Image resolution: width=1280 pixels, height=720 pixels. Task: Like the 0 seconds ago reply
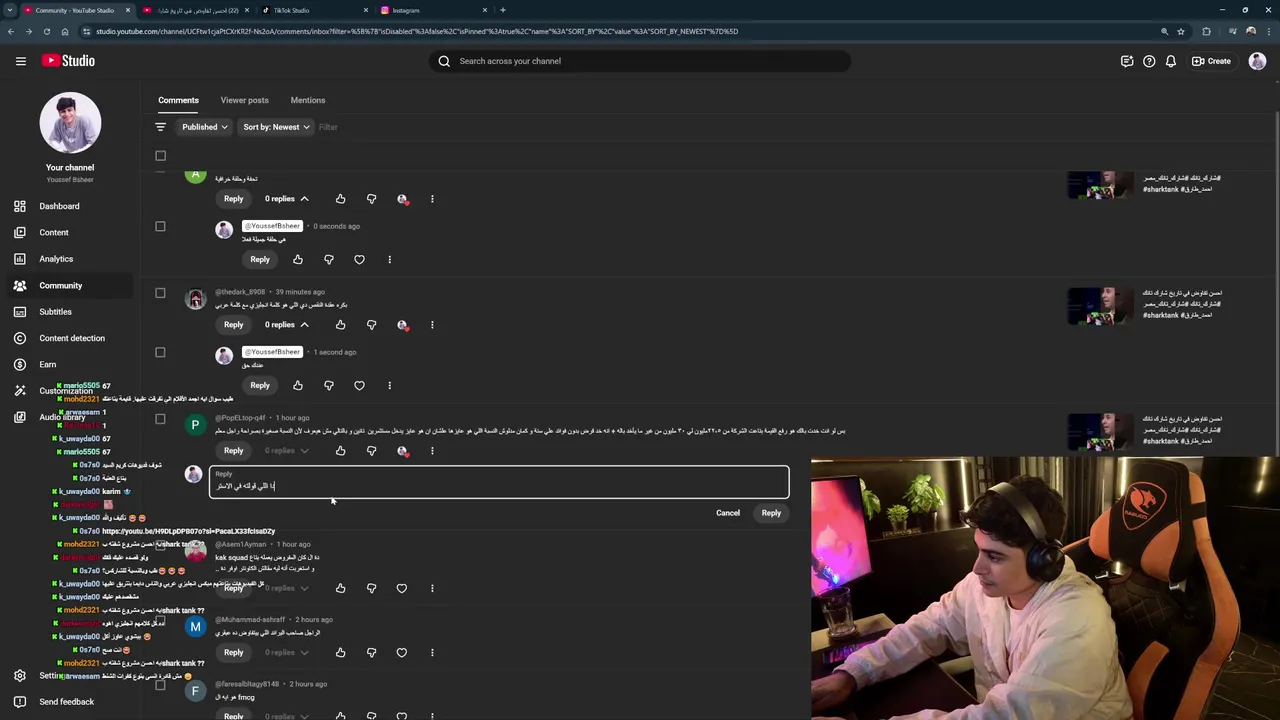298,259
